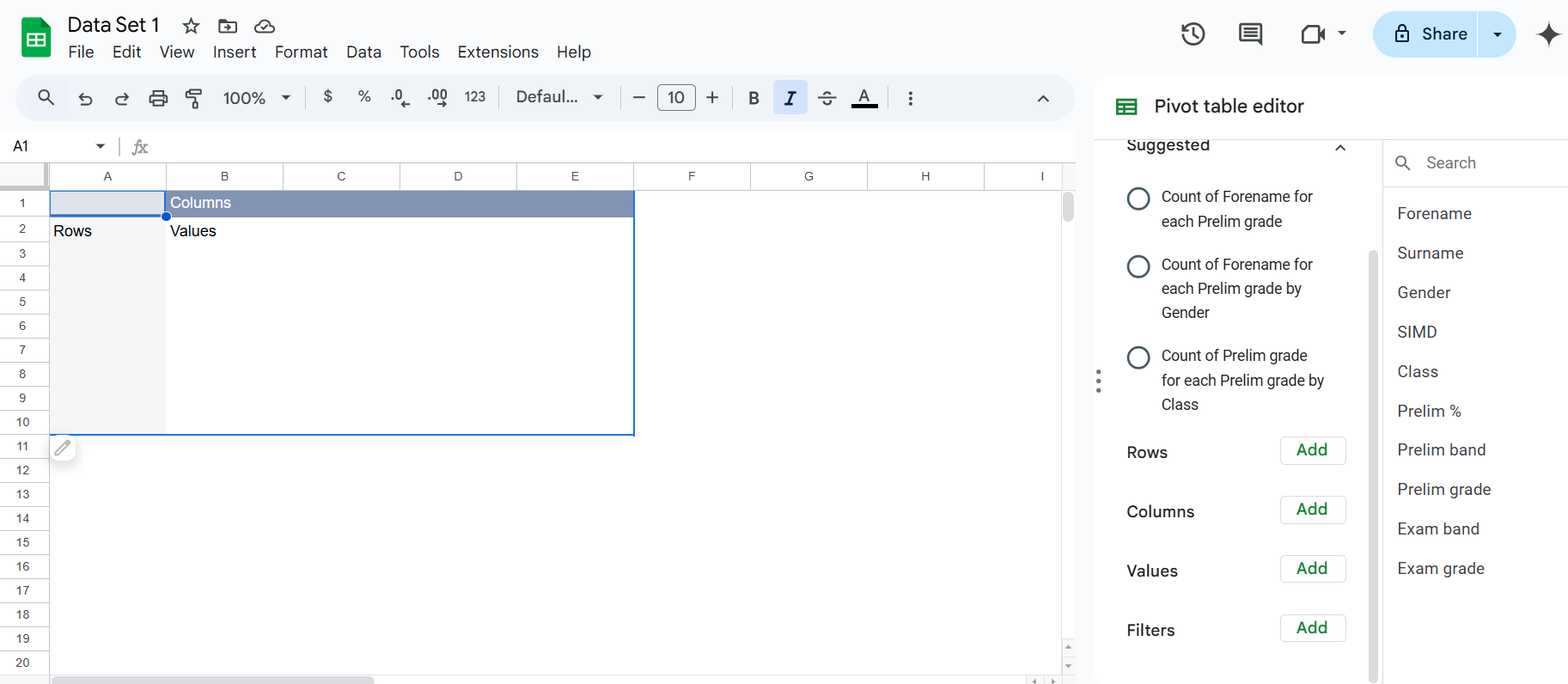Toggle bold formatting
Image resolution: width=1568 pixels, height=684 pixels.
pos(753,98)
